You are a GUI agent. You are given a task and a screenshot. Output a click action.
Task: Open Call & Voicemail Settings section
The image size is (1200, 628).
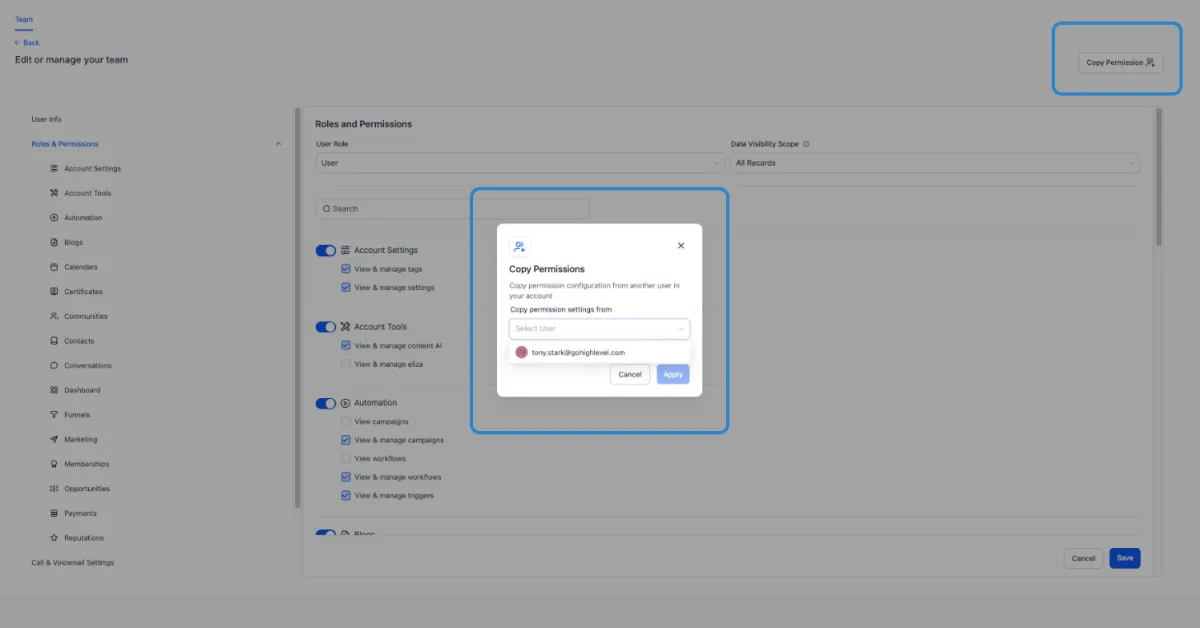pyautogui.click(x=73, y=562)
